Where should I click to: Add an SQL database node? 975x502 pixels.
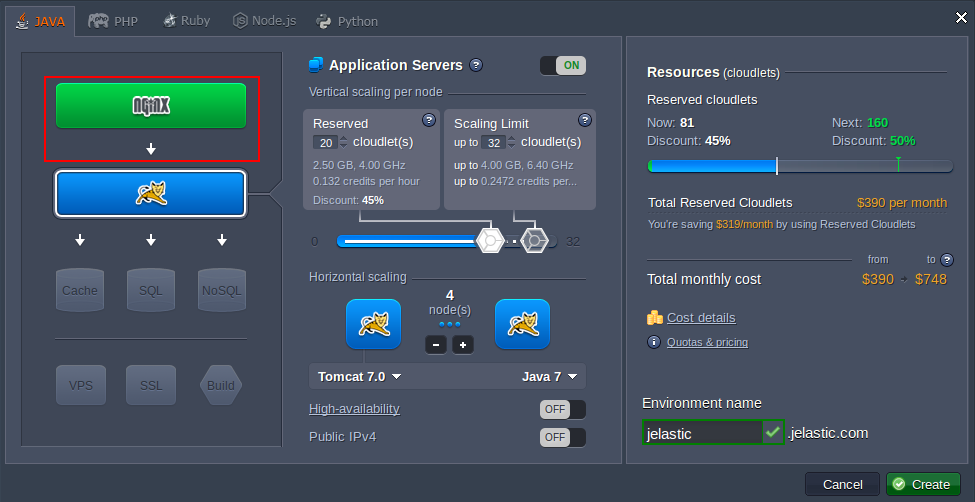coord(150,290)
